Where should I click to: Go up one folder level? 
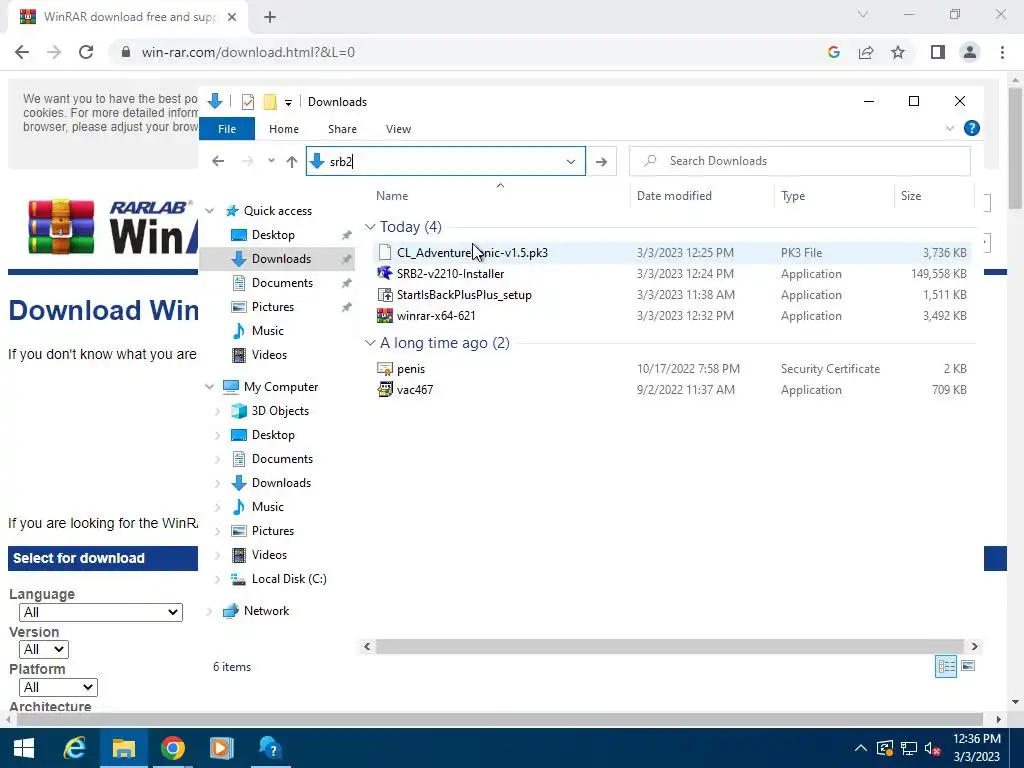(x=292, y=161)
